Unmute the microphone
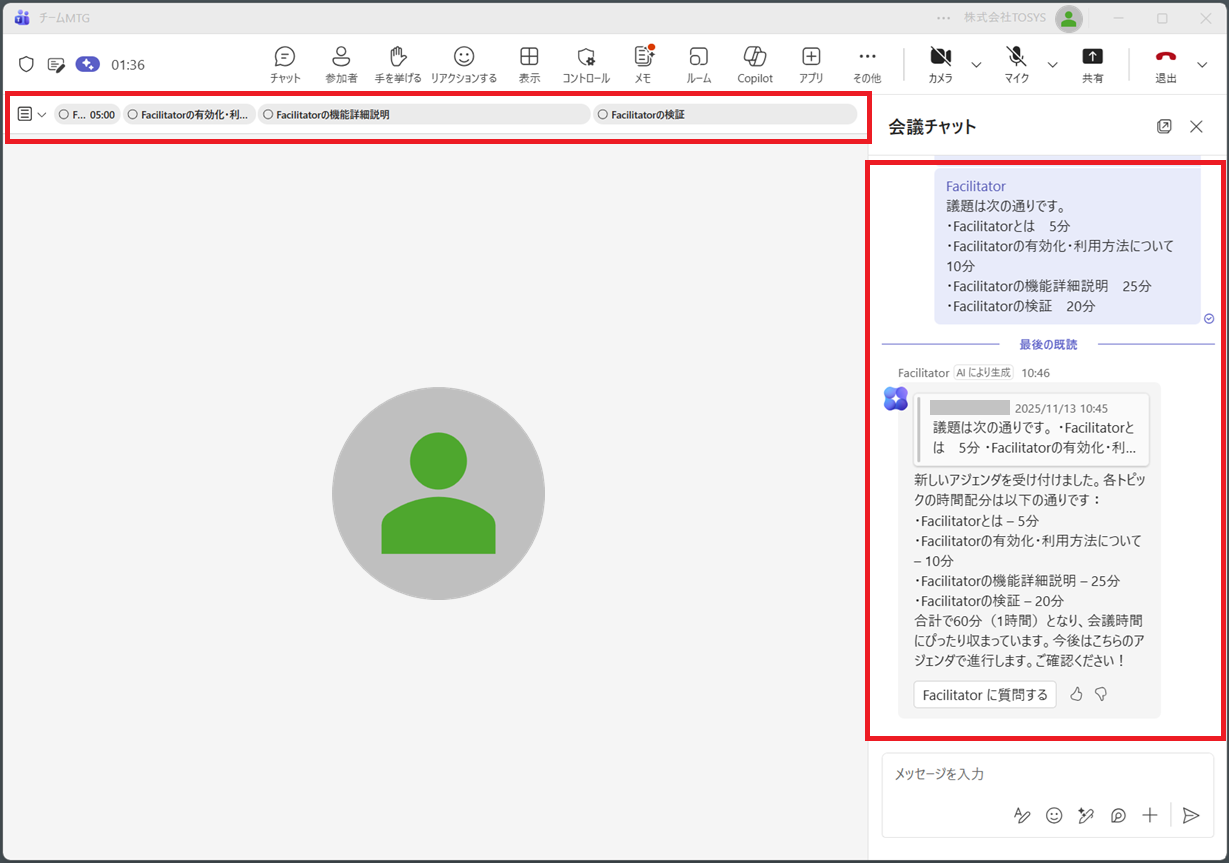This screenshot has height=863, width=1229. (x=1016, y=64)
